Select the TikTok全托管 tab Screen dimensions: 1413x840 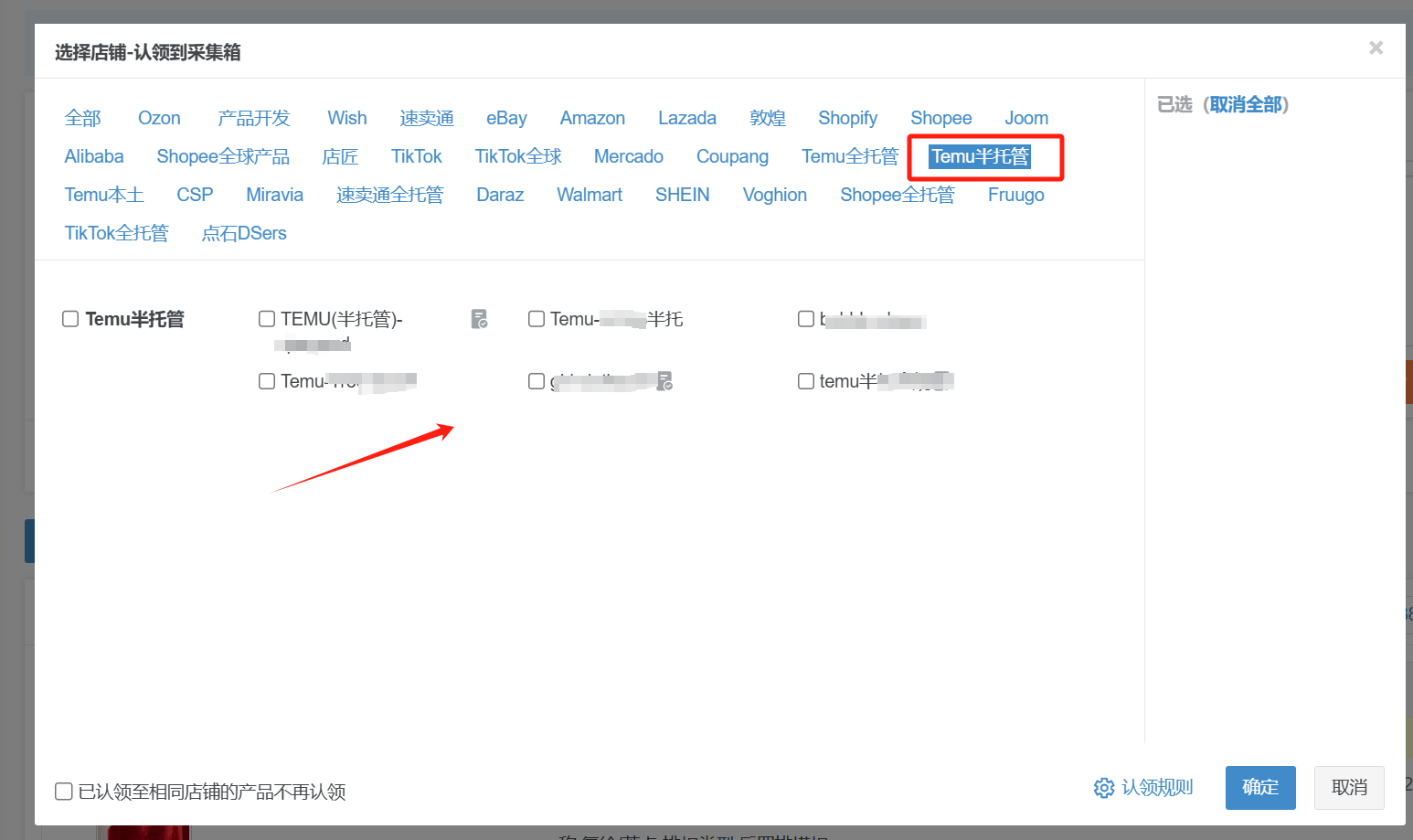coord(117,233)
